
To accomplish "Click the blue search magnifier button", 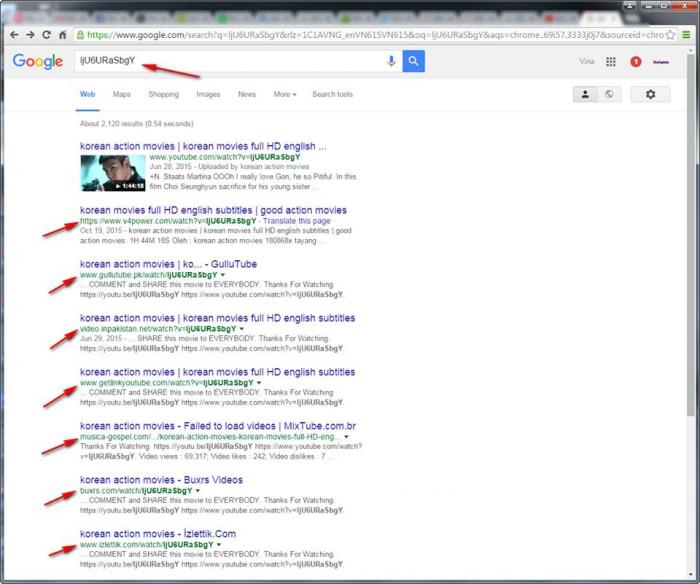I will click(x=413, y=61).
